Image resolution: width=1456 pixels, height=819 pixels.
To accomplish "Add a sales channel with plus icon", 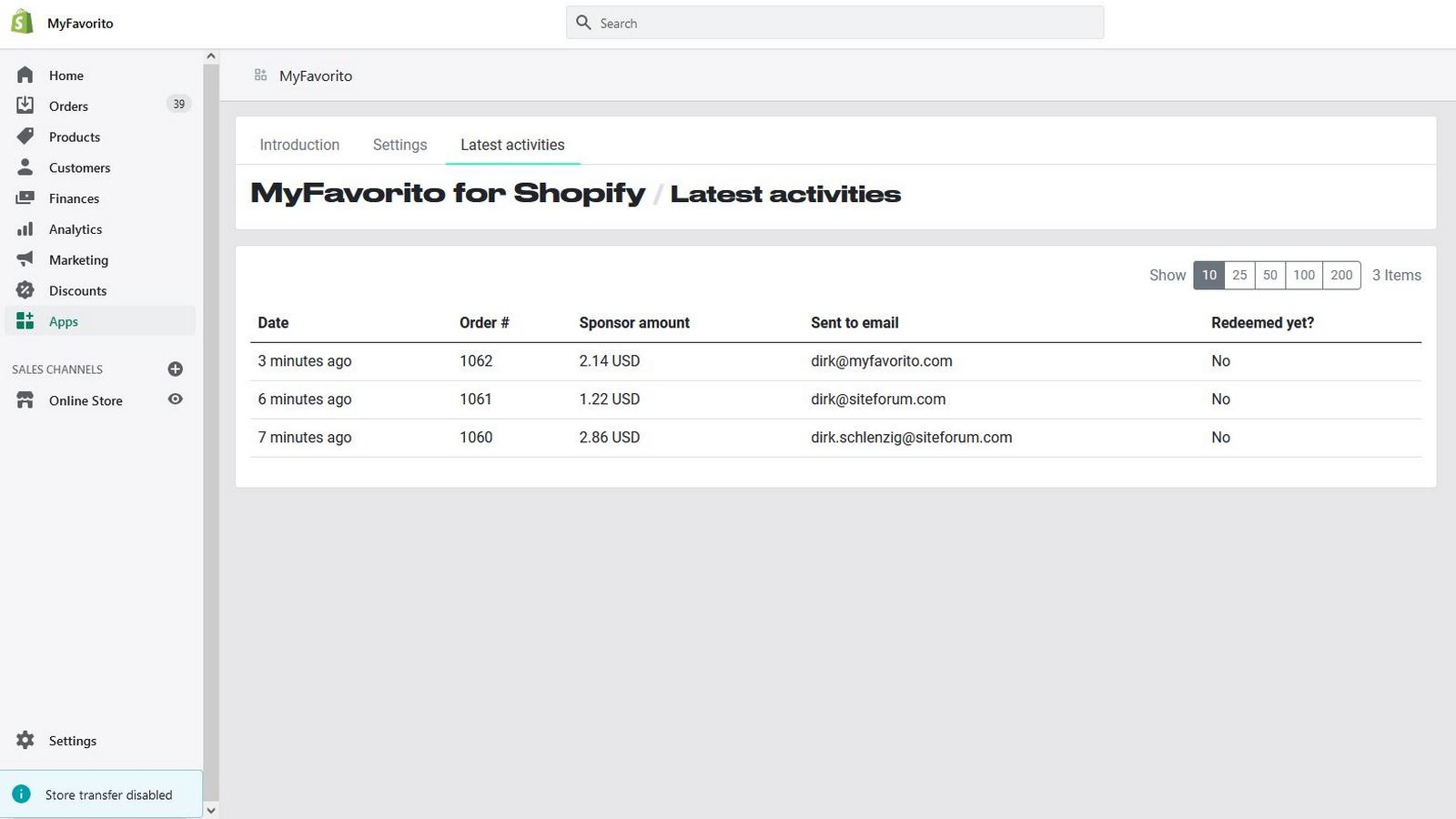I will pos(176,369).
